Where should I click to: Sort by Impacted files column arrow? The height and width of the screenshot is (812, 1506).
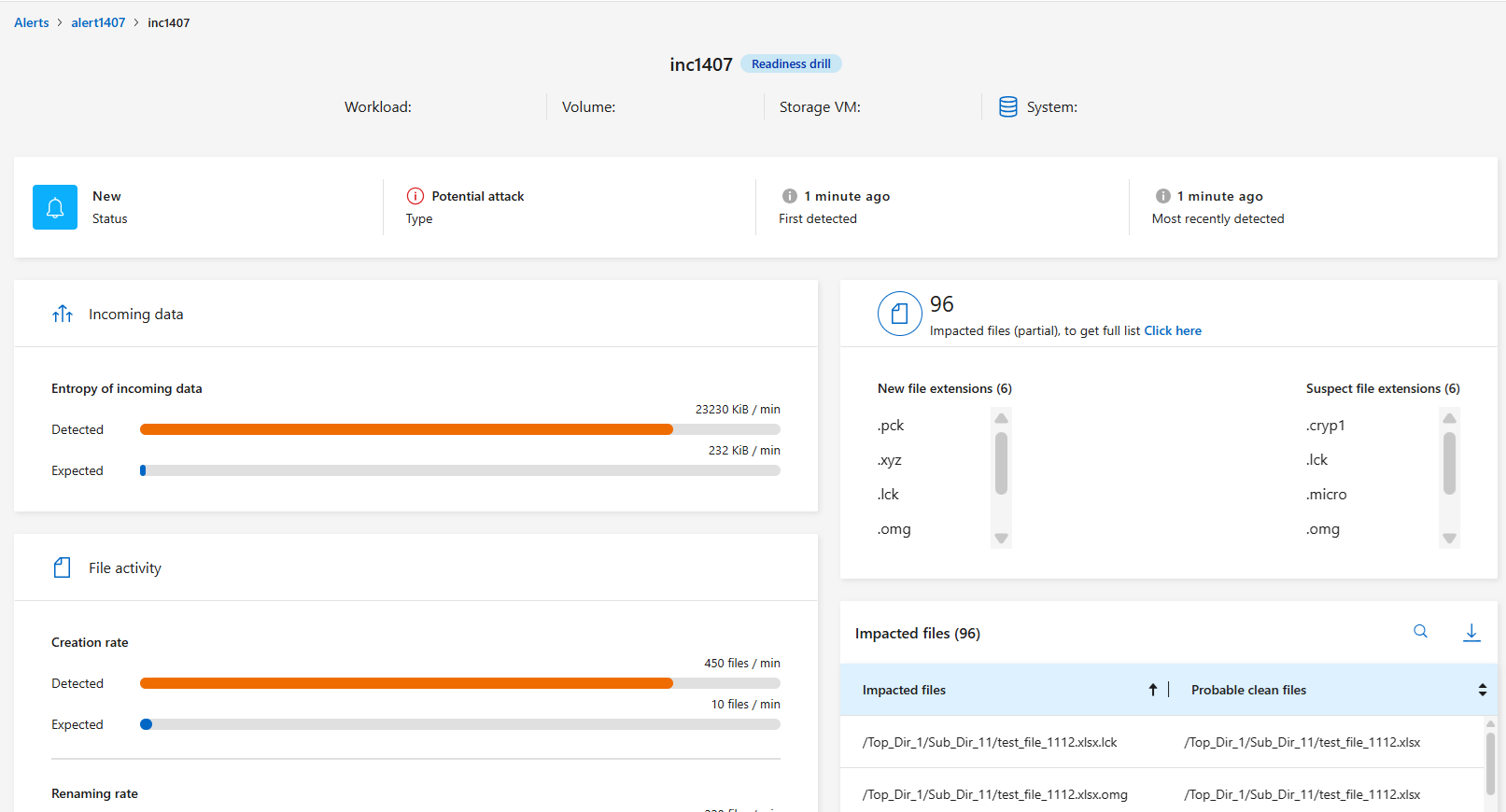(1152, 690)
